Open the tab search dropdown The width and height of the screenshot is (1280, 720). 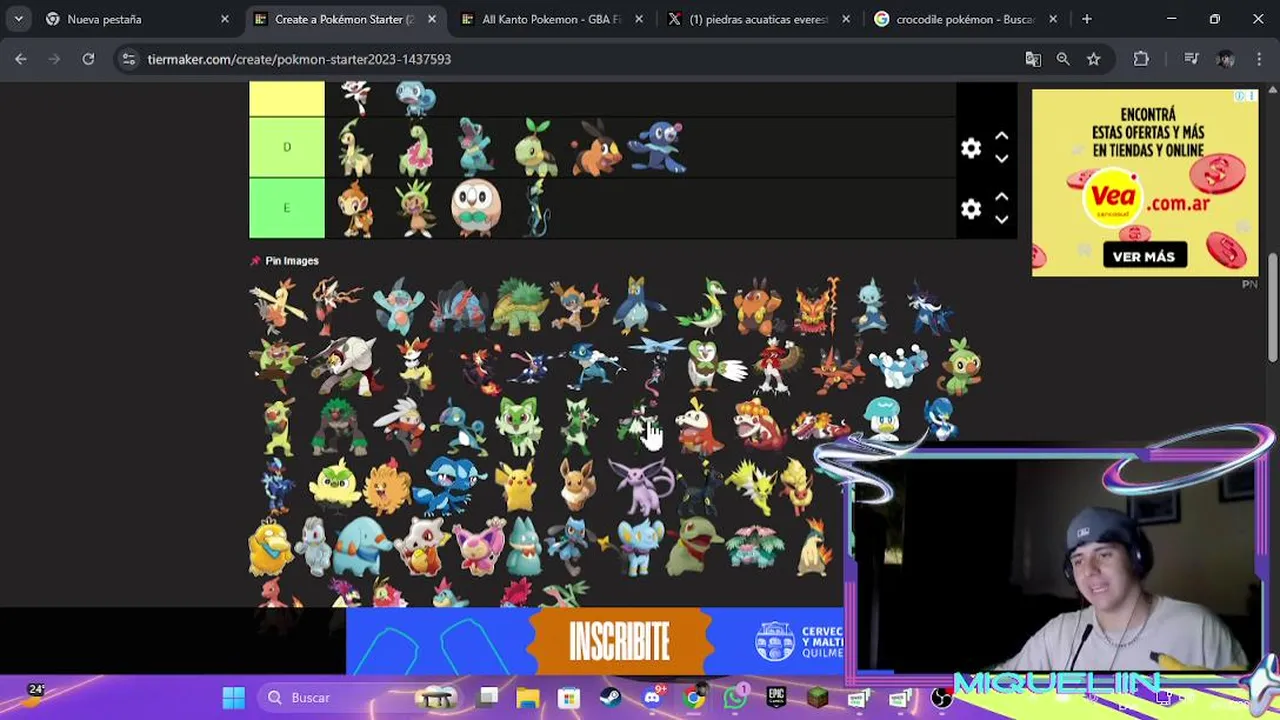18,19
